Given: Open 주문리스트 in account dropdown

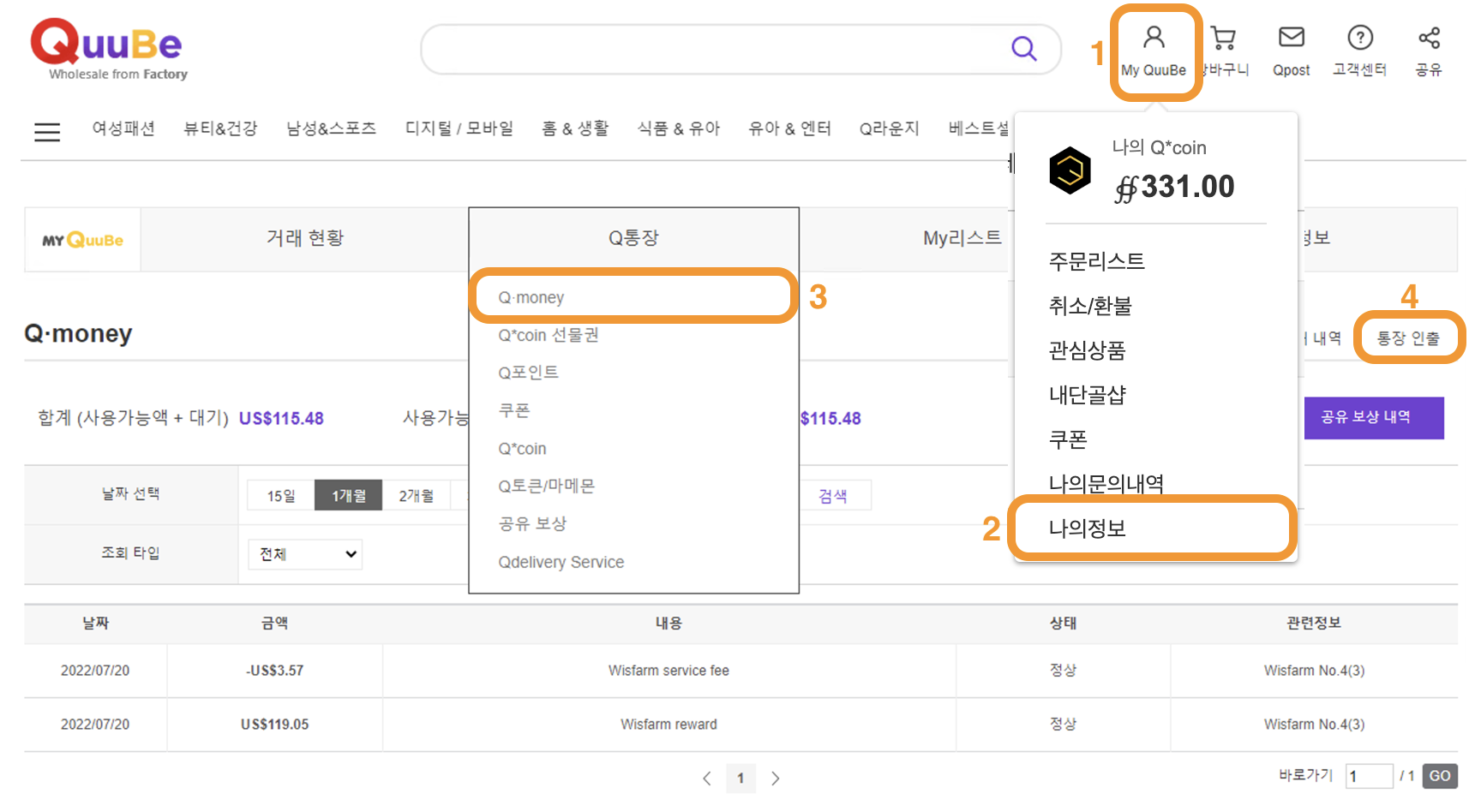Looking at the screenshot, I should point(1096,261).
